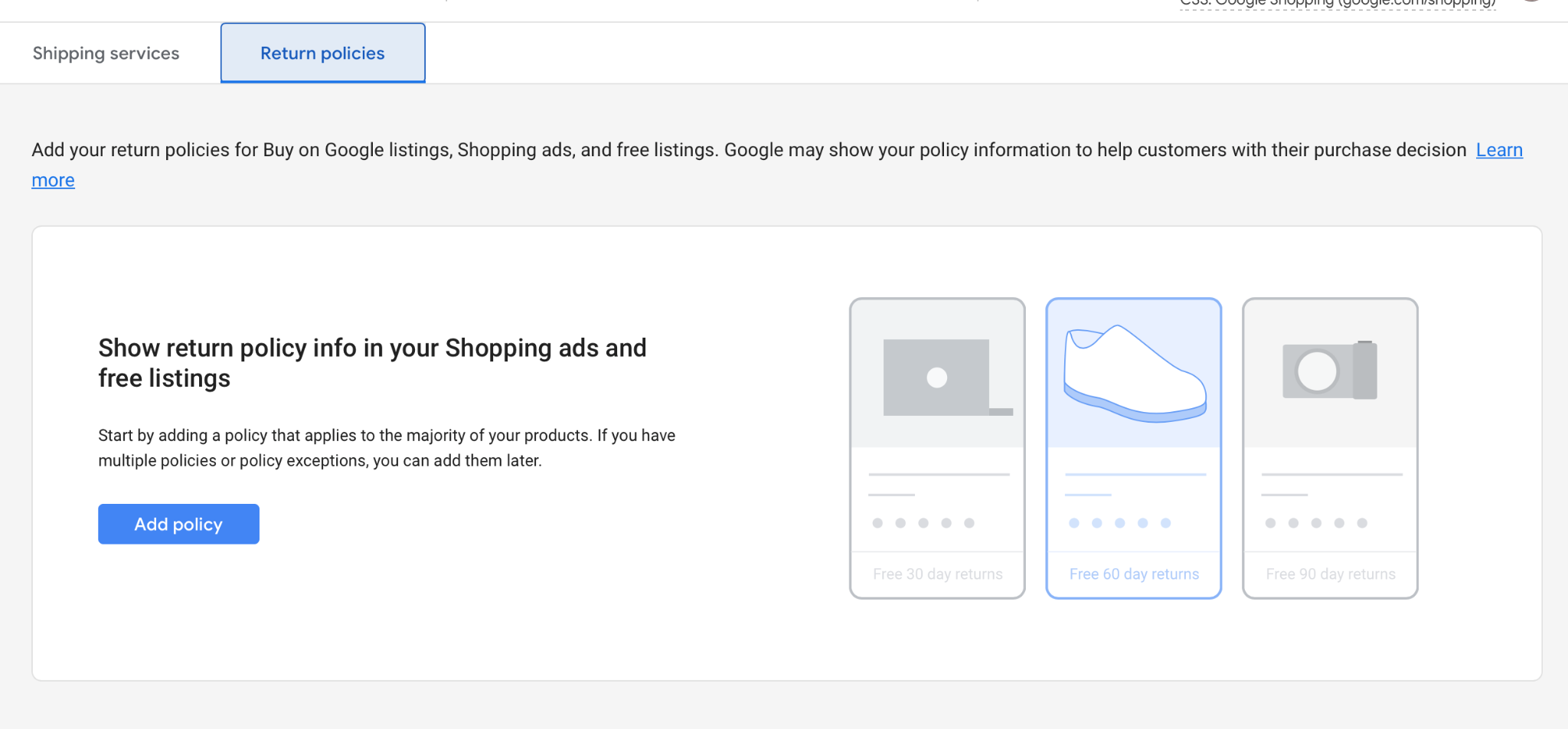Switch to the Shipping services tab

[x=106, y=54]
